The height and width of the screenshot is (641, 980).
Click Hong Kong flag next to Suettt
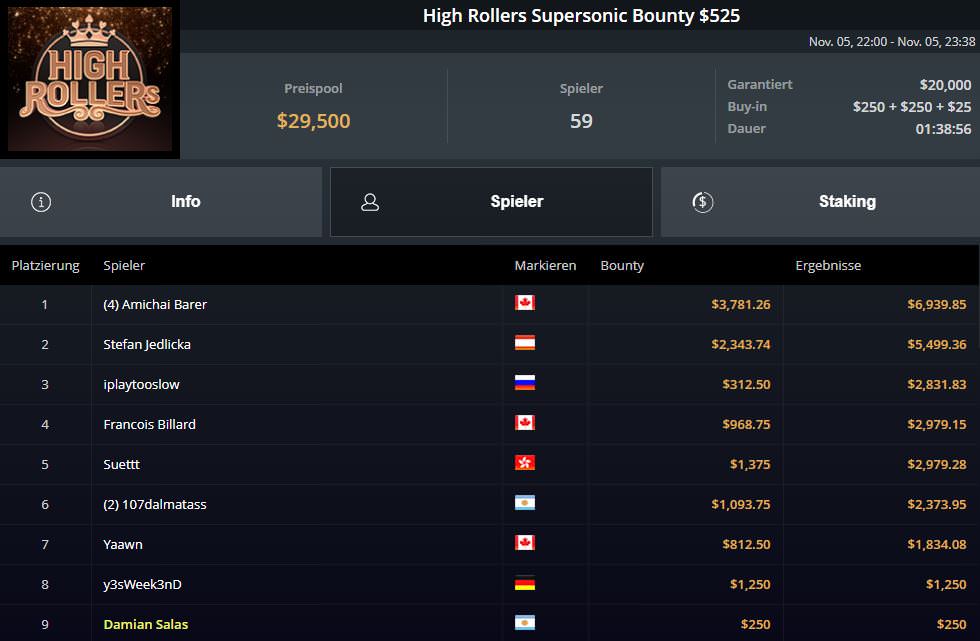525,463
